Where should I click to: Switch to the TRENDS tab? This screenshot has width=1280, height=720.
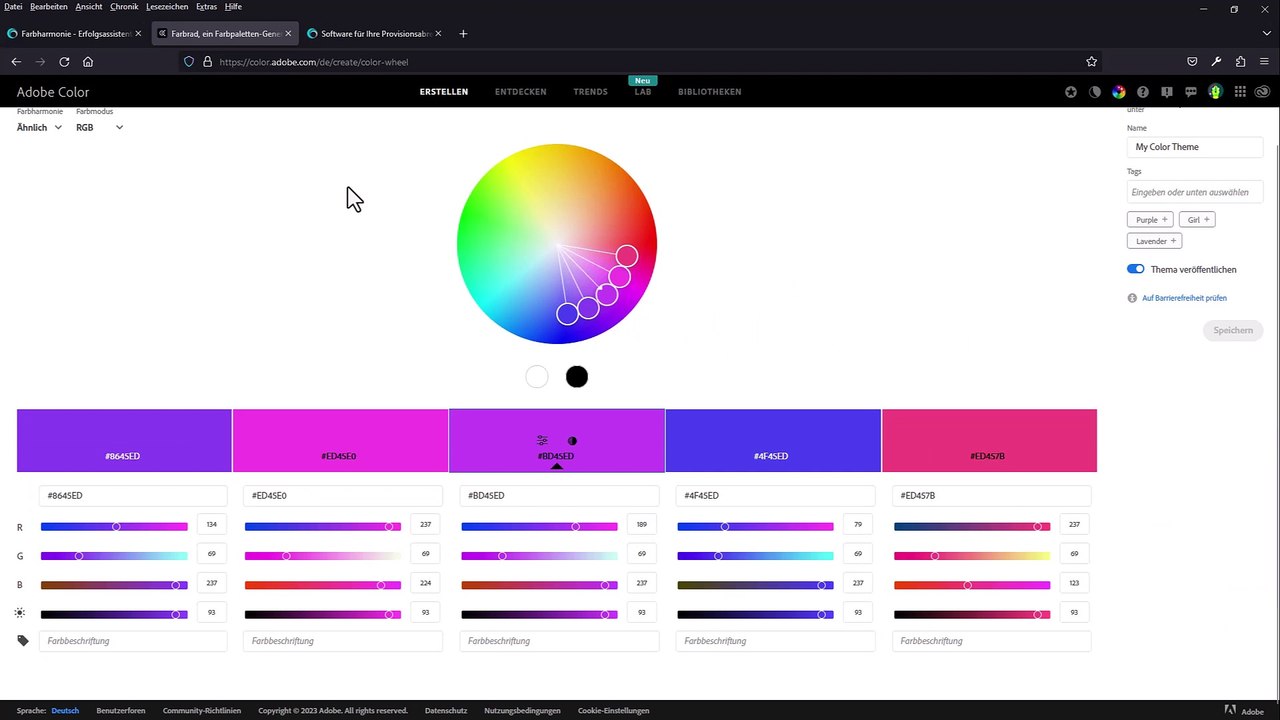(x=591, y=92)
